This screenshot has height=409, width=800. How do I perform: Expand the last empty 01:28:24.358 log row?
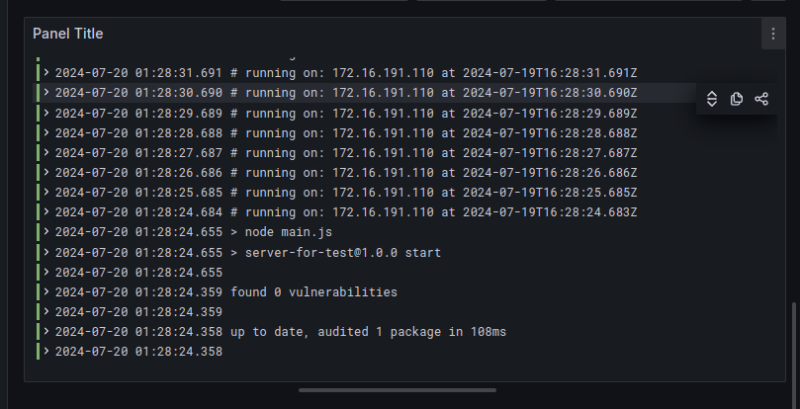coord(47,352)
